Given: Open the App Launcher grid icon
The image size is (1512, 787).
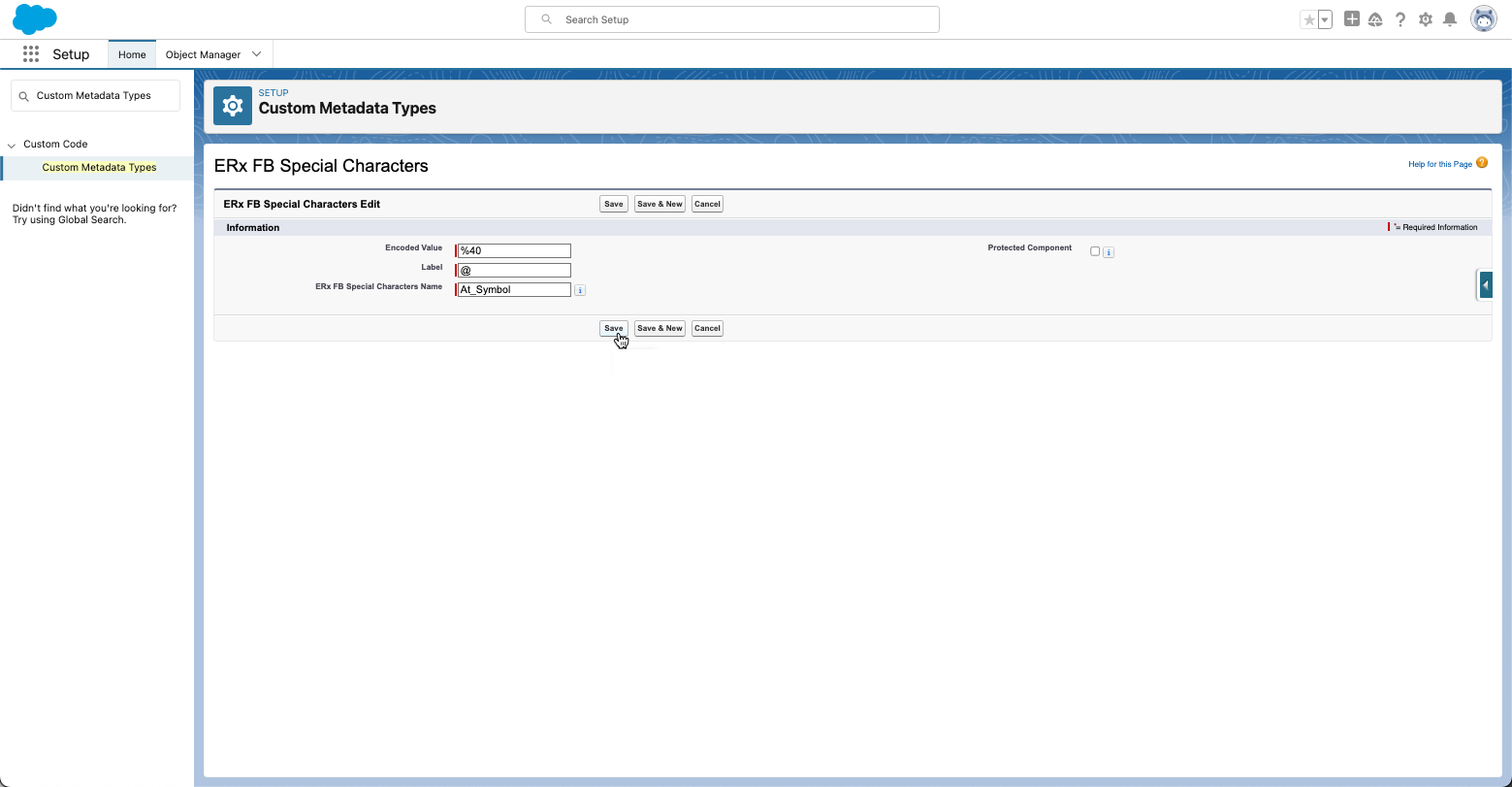Looking at the screenshot, I should point(31,54).
